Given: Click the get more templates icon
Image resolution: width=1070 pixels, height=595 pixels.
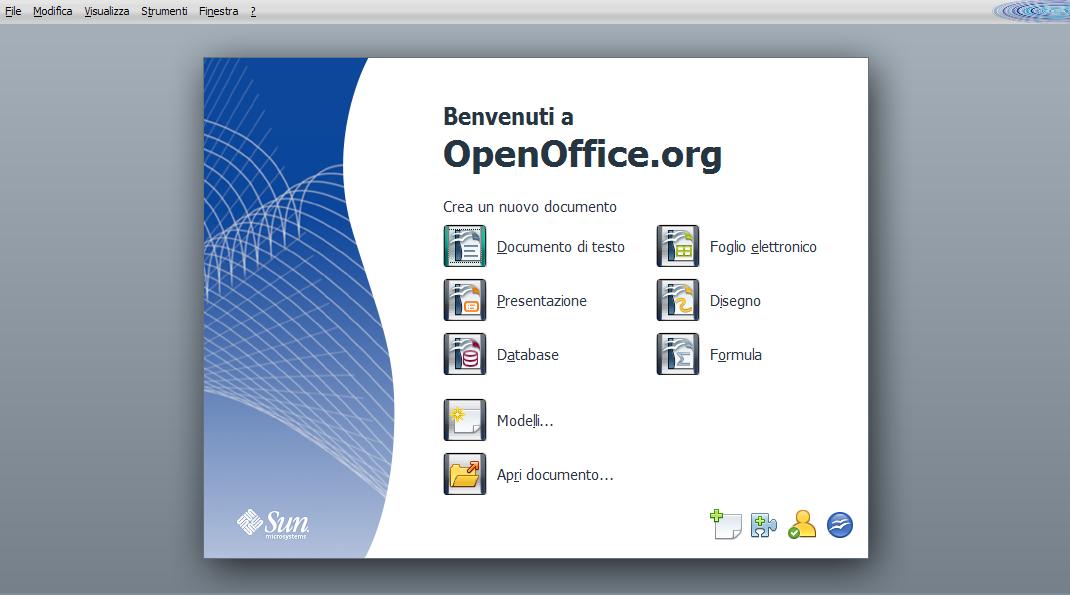Looking at the screenshot, I should (725, 525).
